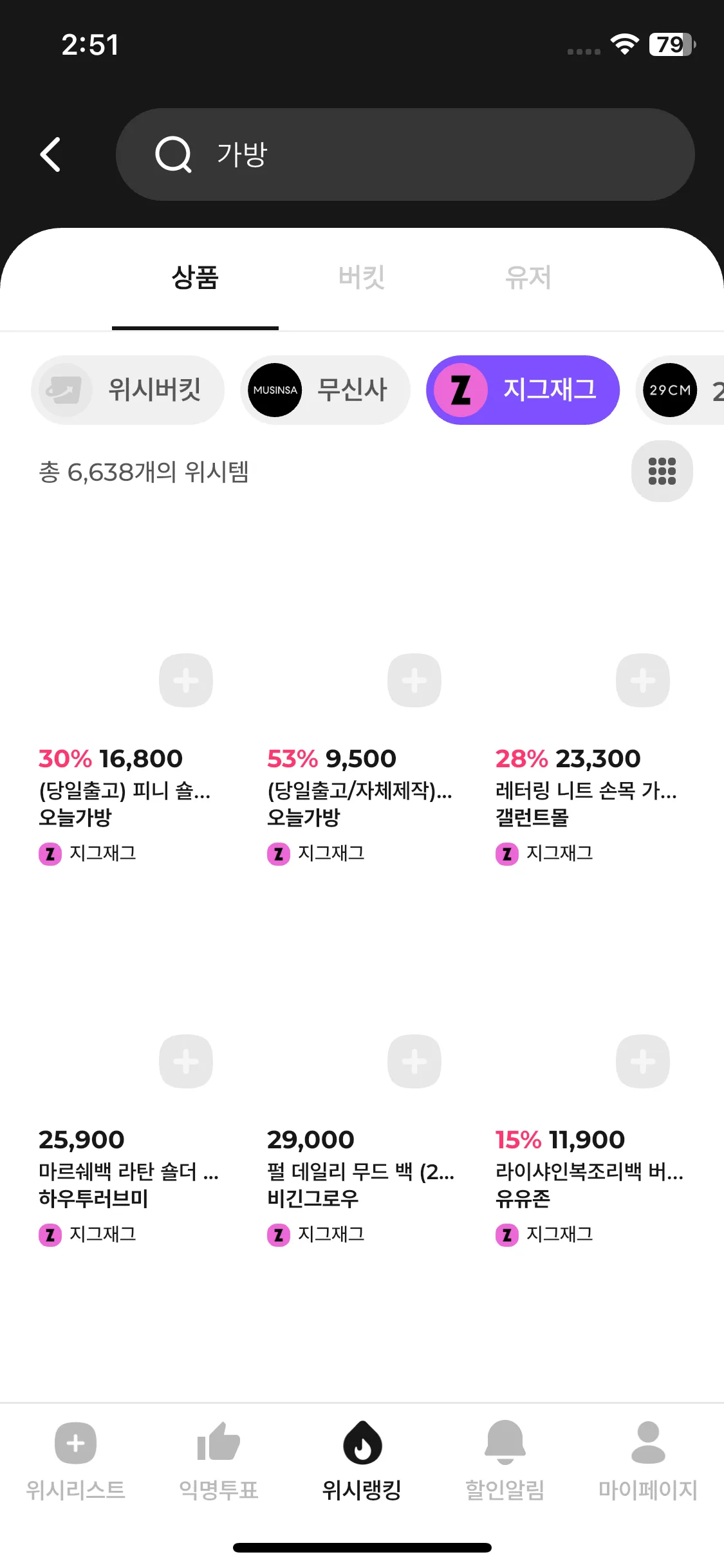Deselect the purple 지그재그 filter chip
Image resolution: width=724 pixels, height=1568 pixels.
pos(523,390)
